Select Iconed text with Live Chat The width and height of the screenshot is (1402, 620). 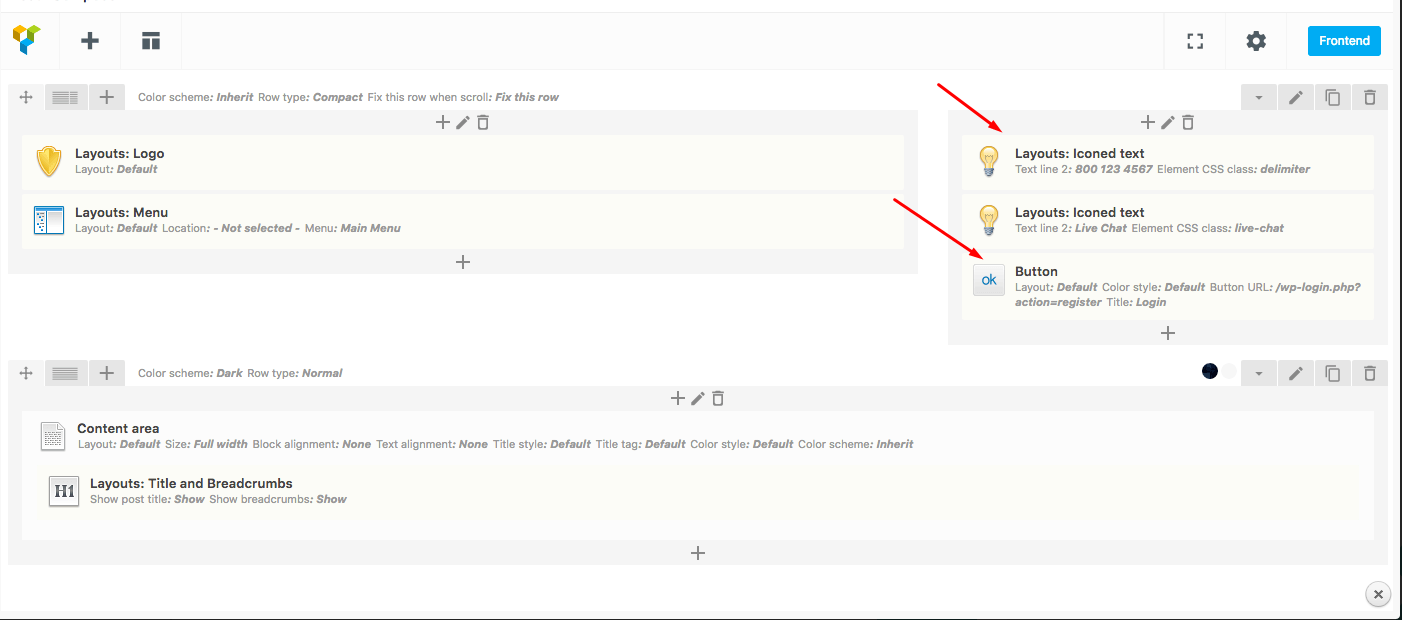tap(1168, 220)
